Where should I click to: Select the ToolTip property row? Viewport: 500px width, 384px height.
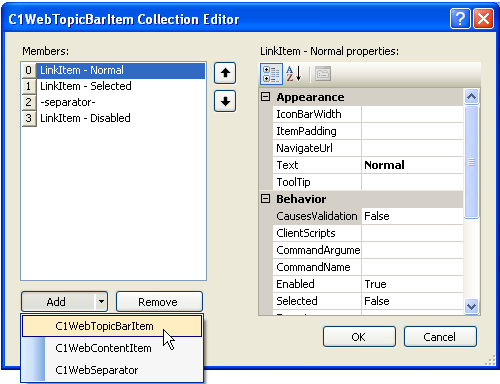point(368,182)
